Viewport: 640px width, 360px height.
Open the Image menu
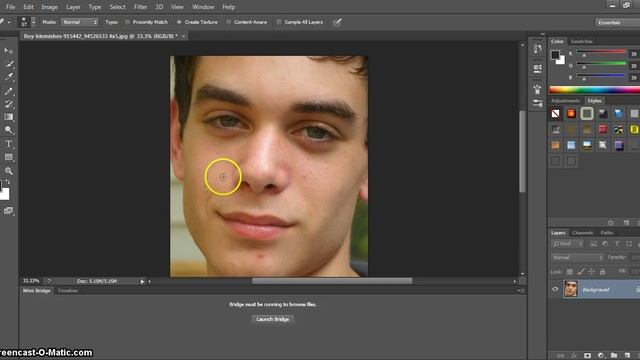pos(49,7)
